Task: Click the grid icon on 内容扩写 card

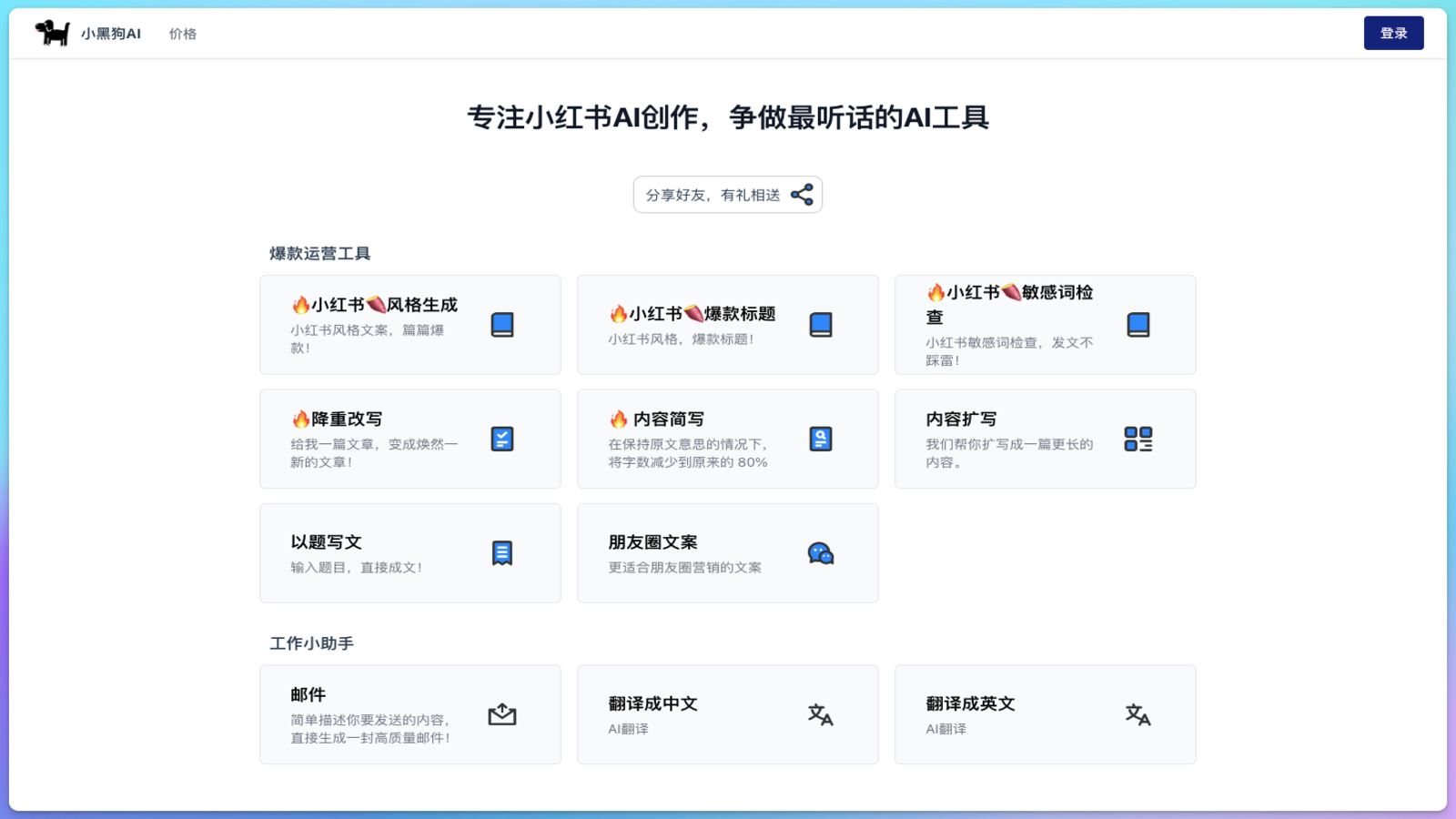Action: click(x=1138, y=439)
